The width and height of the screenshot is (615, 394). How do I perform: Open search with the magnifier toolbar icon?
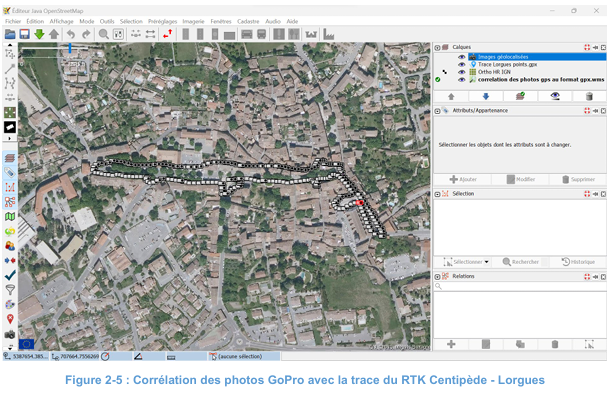tap(104, 34)
